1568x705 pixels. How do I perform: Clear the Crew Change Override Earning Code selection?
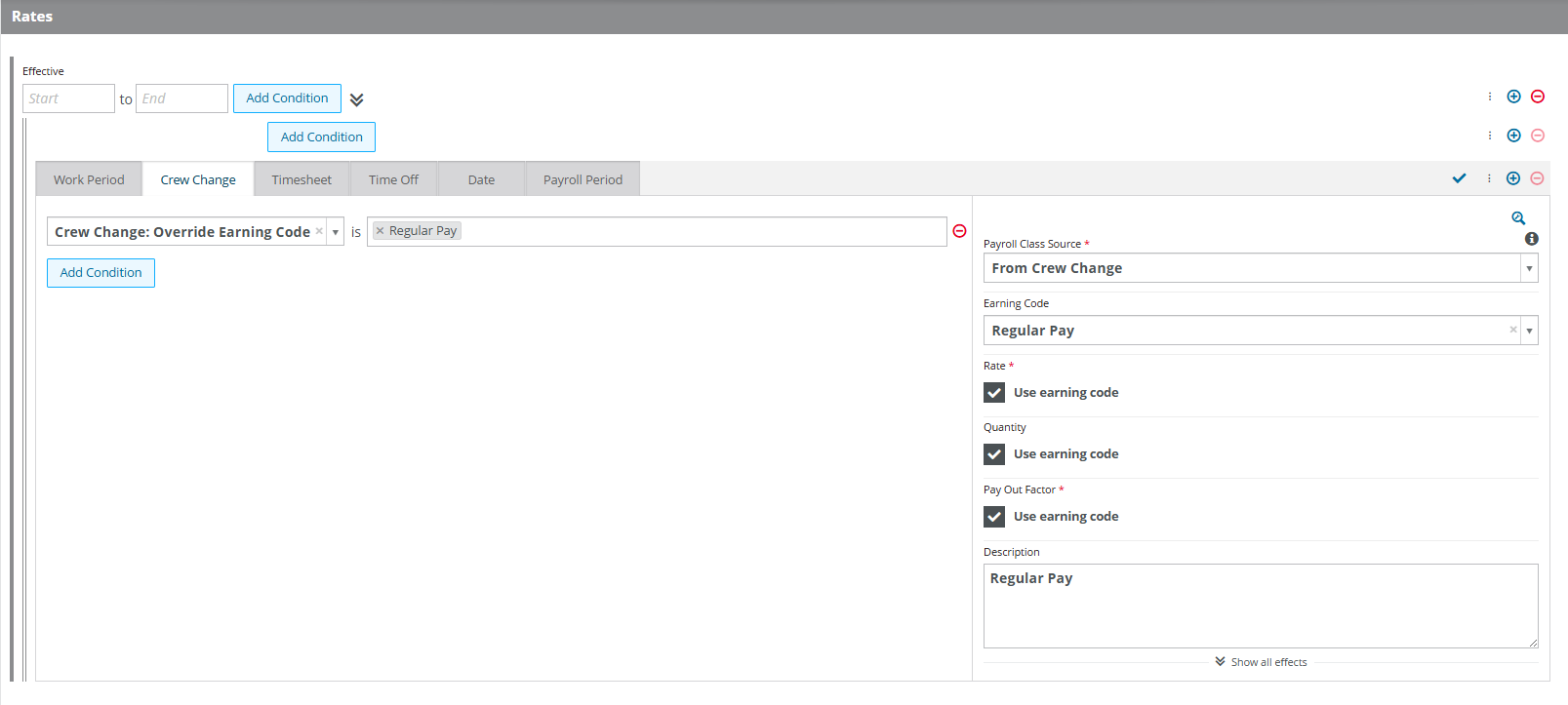[319, 231]
